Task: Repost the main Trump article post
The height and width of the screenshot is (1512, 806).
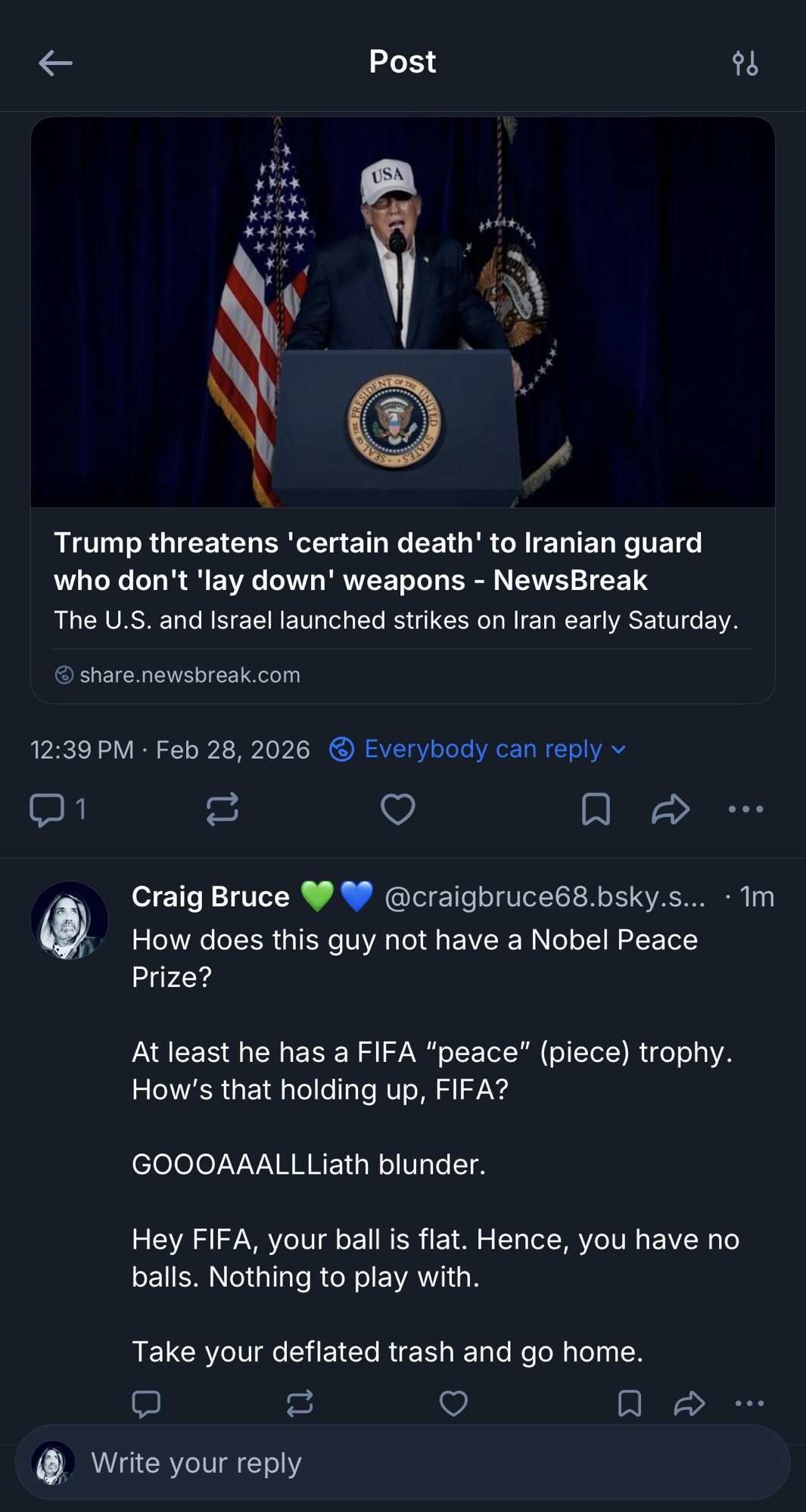Action: (x=223, y=809)
